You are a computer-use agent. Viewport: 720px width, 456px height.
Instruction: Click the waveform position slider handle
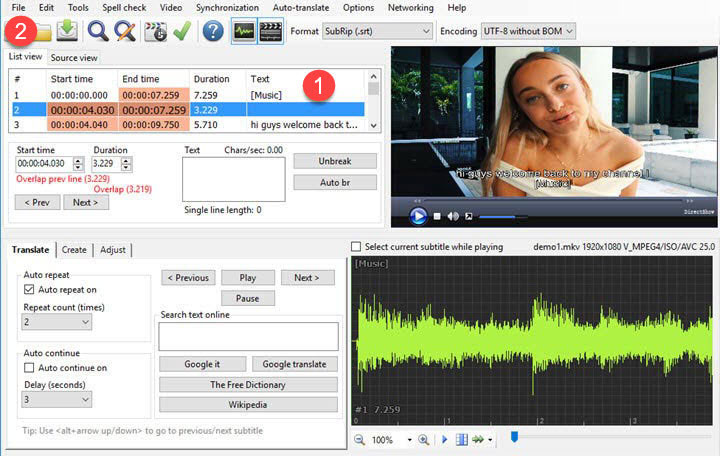tap(514, 437)
